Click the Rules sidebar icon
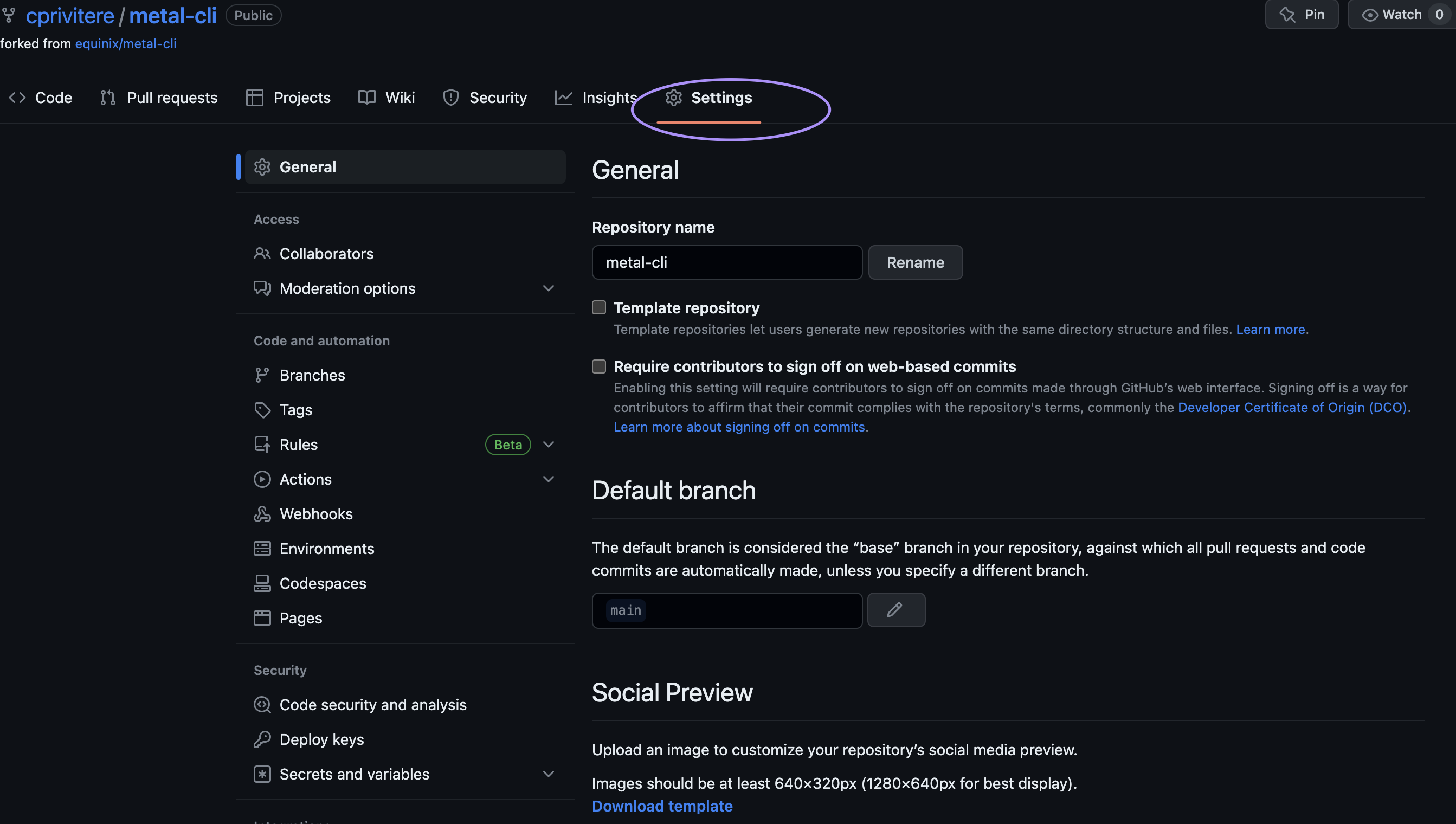This screenshot has width=1456, height=824. [262, 445]
